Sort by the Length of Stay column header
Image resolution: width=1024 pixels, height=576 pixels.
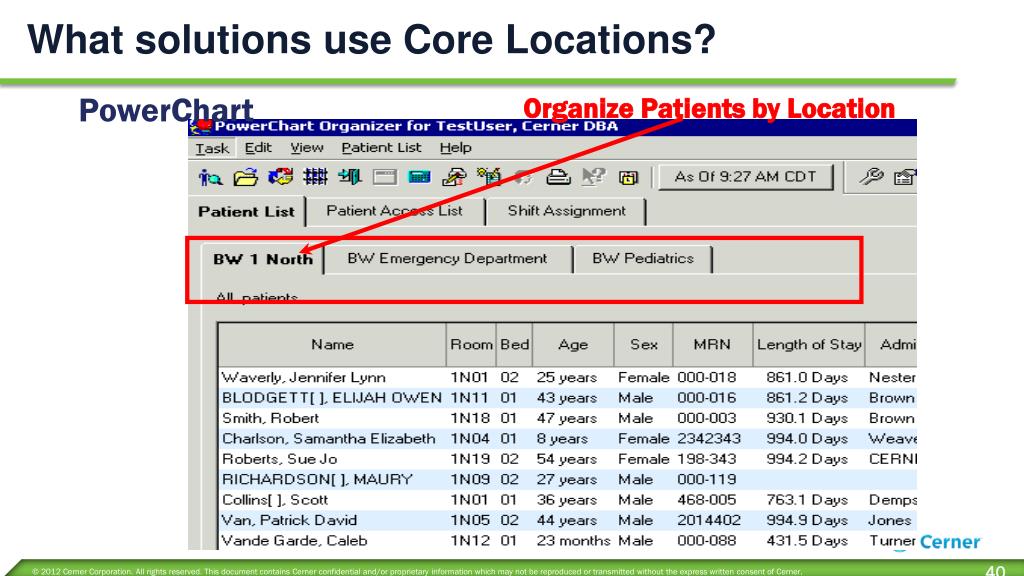(809, 345)
